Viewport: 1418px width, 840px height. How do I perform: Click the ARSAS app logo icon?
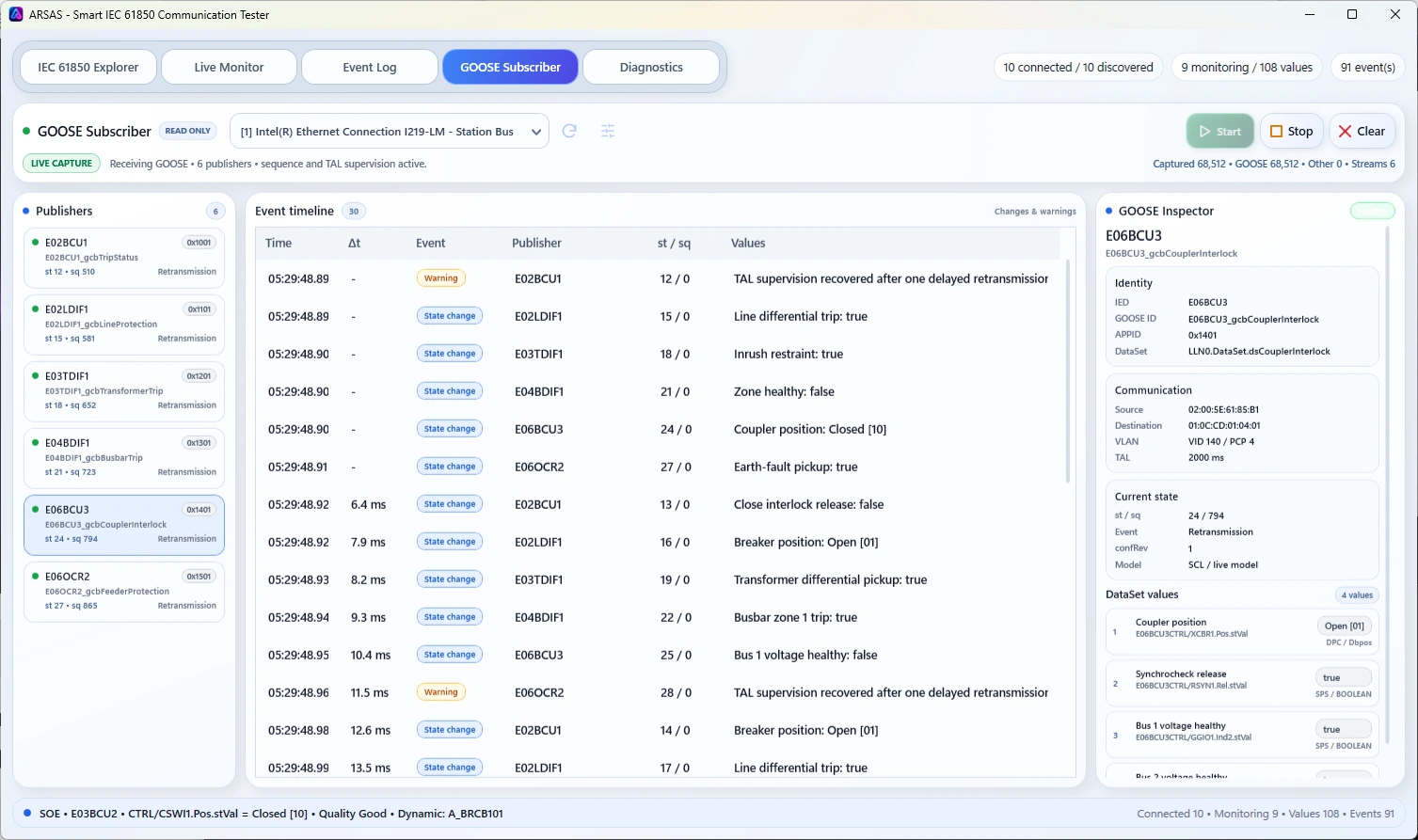(x=16, y=14)
